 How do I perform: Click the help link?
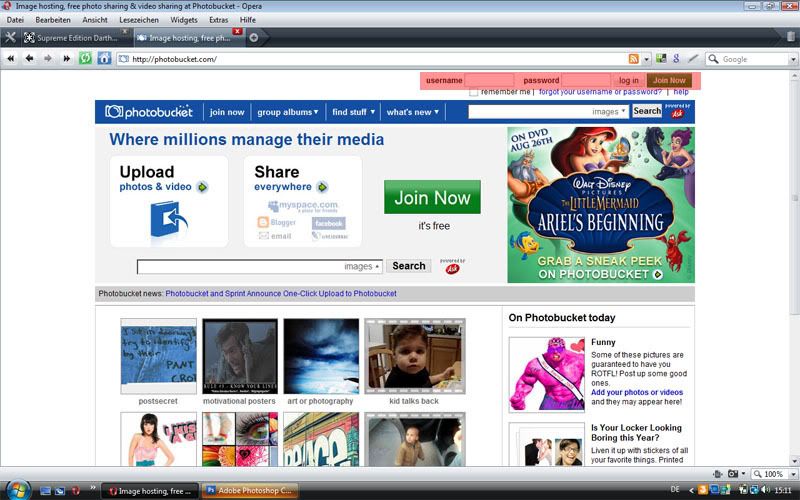click(x=681, y=92)
